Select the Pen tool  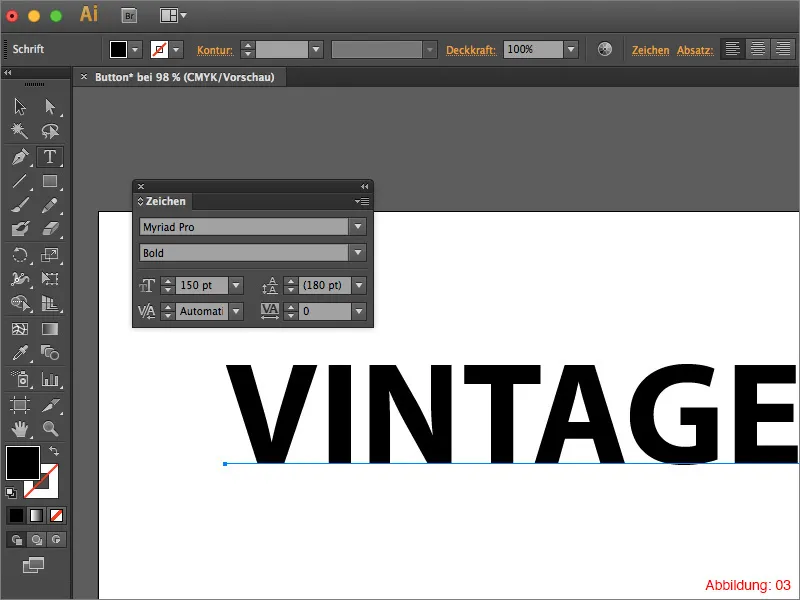pos(19,157)
